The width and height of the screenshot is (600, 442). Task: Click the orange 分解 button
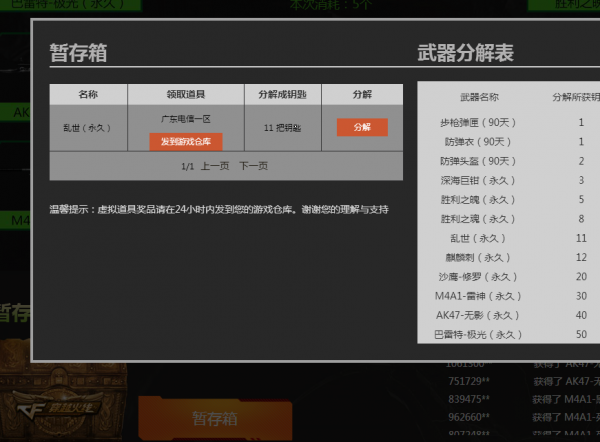362,127
